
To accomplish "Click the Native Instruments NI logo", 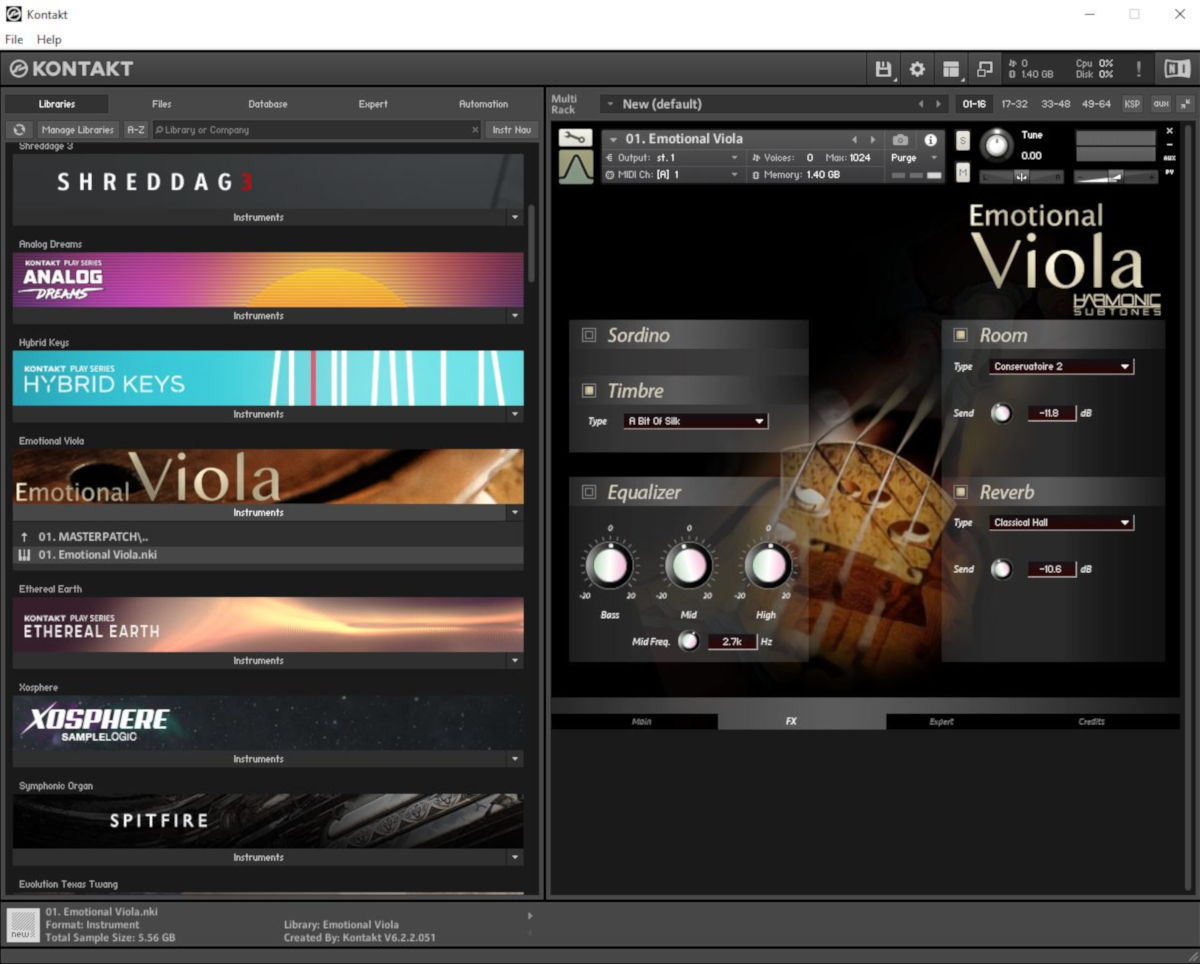I will coord(1176,69).
